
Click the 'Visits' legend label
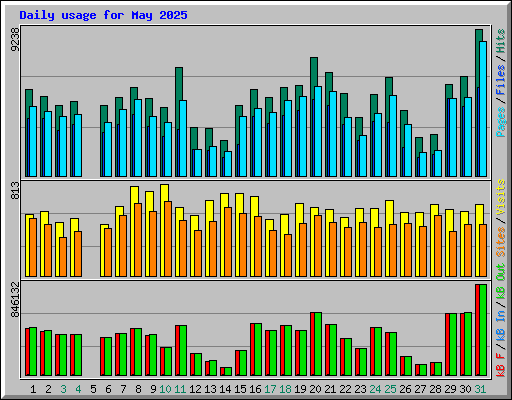501,197
